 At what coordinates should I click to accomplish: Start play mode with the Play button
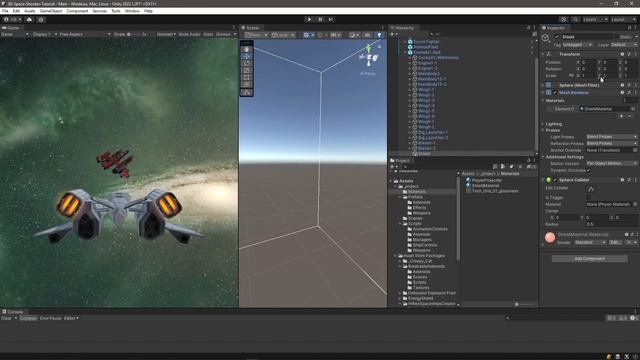click(x=309, y=19)
